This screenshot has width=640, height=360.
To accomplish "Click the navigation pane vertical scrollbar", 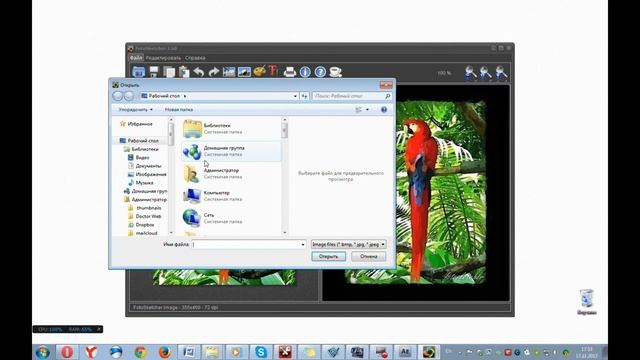I will [x=171, y=176].
